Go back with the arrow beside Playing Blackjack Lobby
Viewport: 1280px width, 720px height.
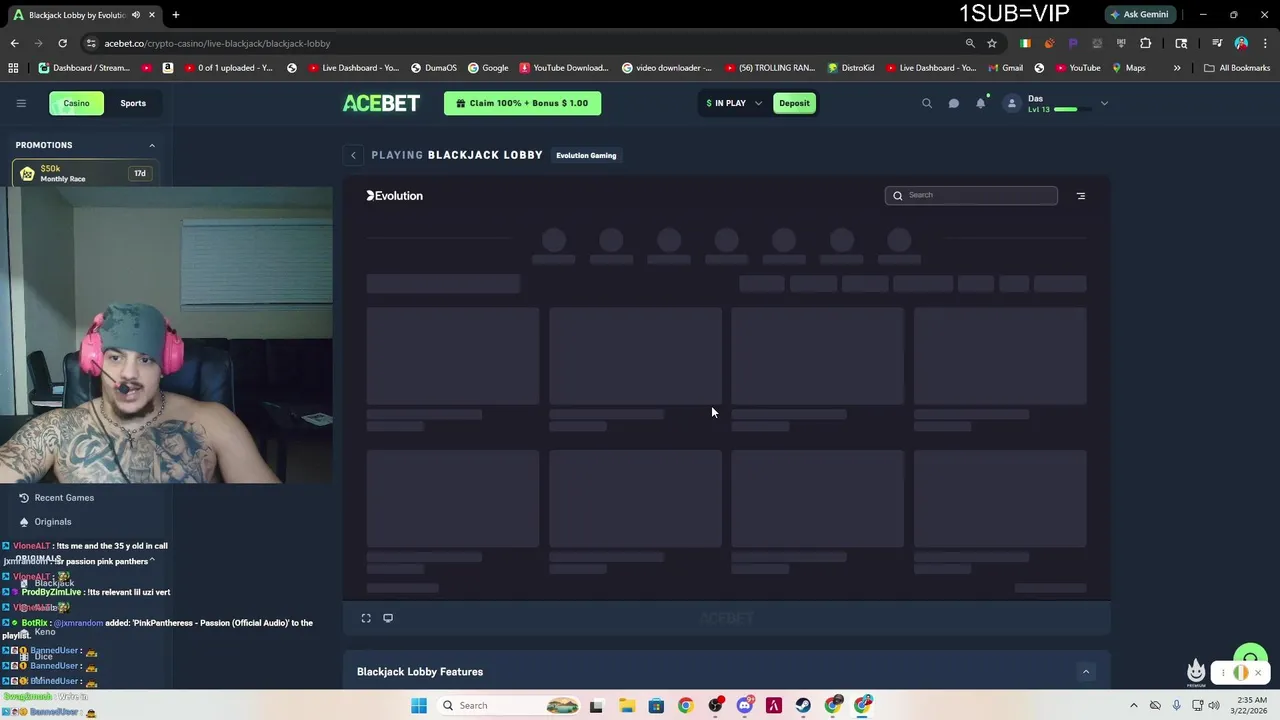click(353, 155)
